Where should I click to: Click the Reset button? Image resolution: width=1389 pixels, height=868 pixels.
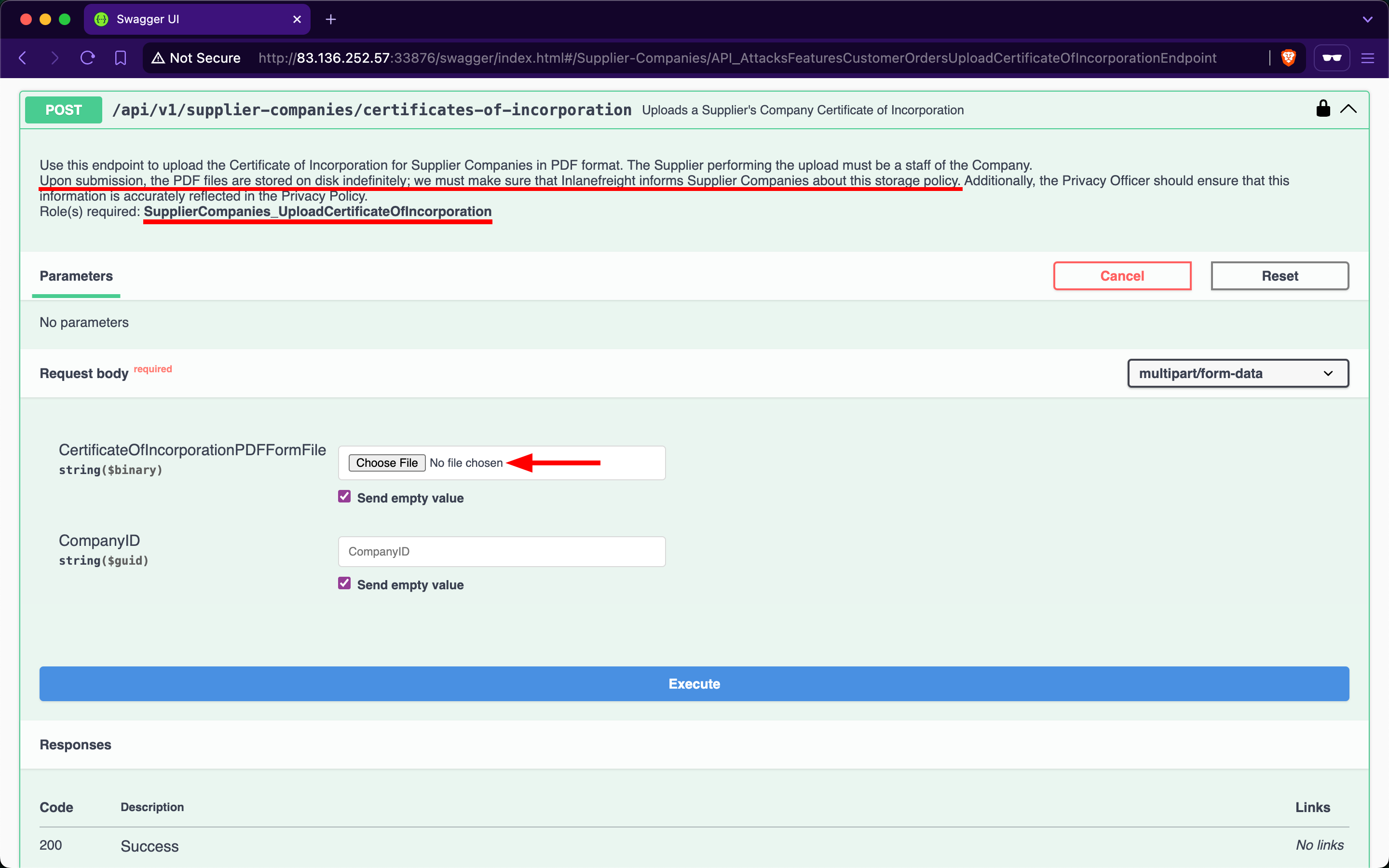point(1280,276)
